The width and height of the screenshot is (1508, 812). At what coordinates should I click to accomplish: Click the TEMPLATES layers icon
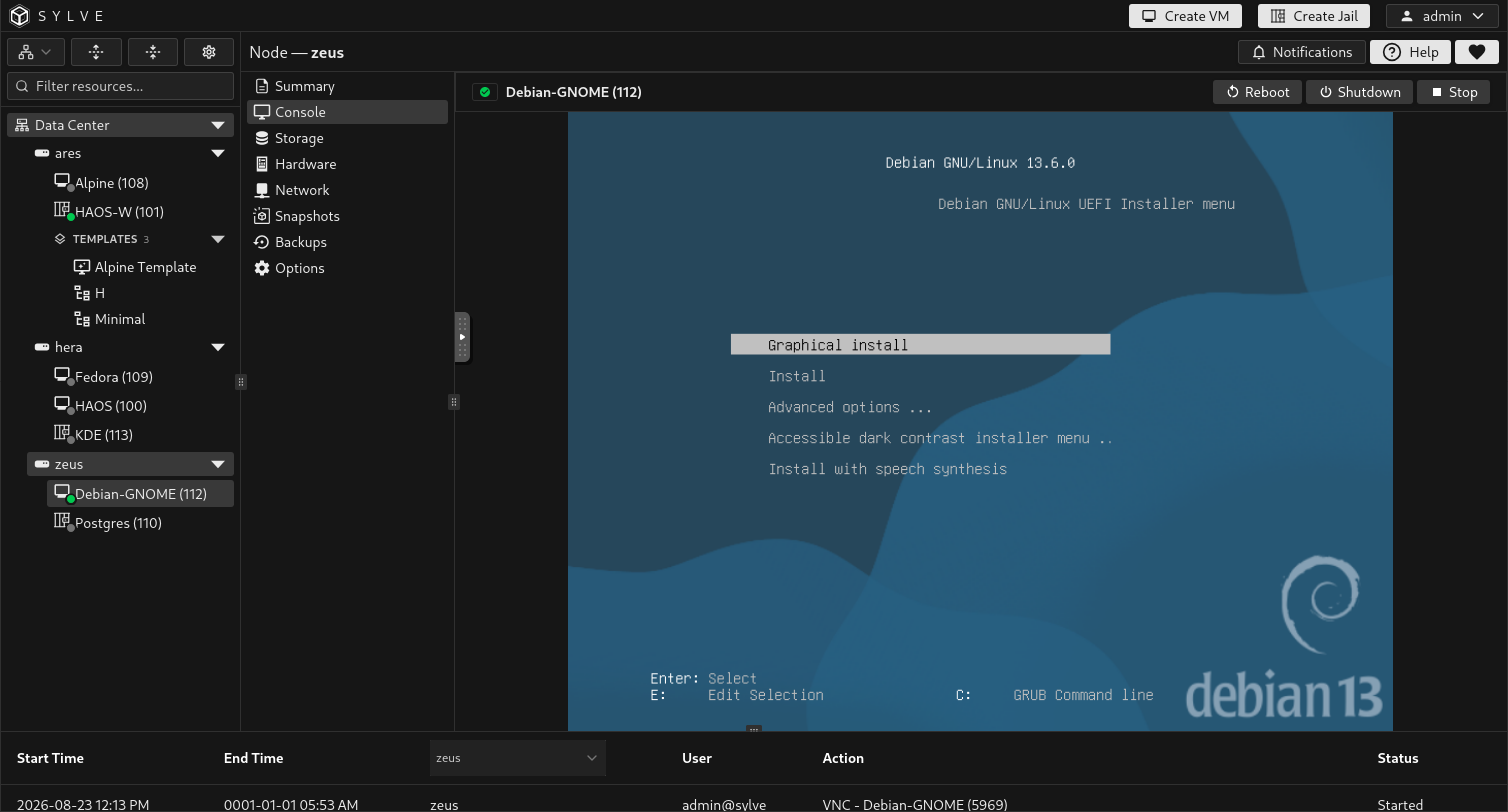60,239
